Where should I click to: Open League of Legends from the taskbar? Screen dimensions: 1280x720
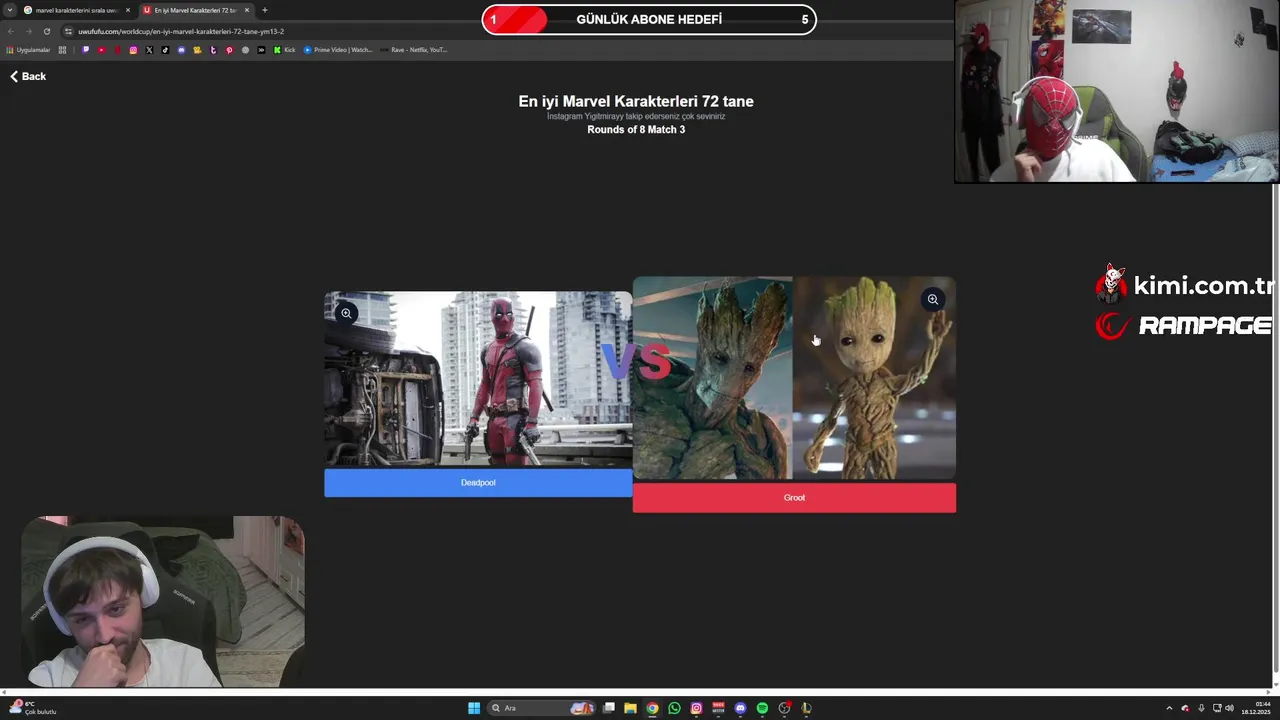(806, 708)
